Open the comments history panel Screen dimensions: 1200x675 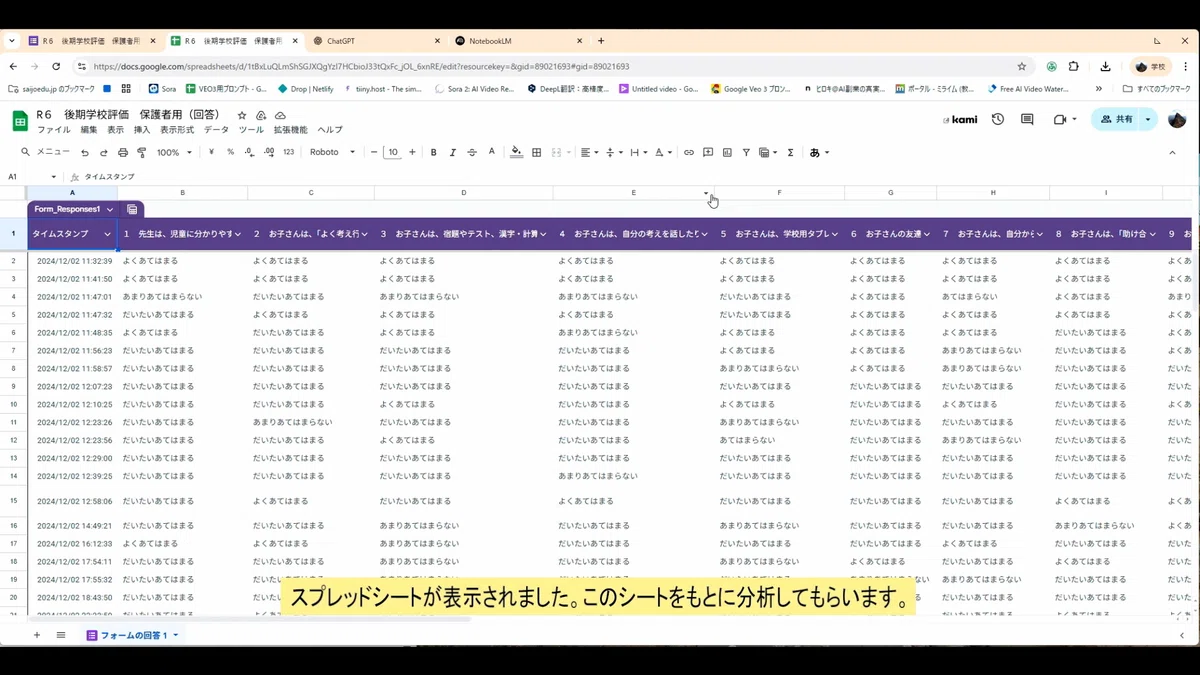(1027, 119)
